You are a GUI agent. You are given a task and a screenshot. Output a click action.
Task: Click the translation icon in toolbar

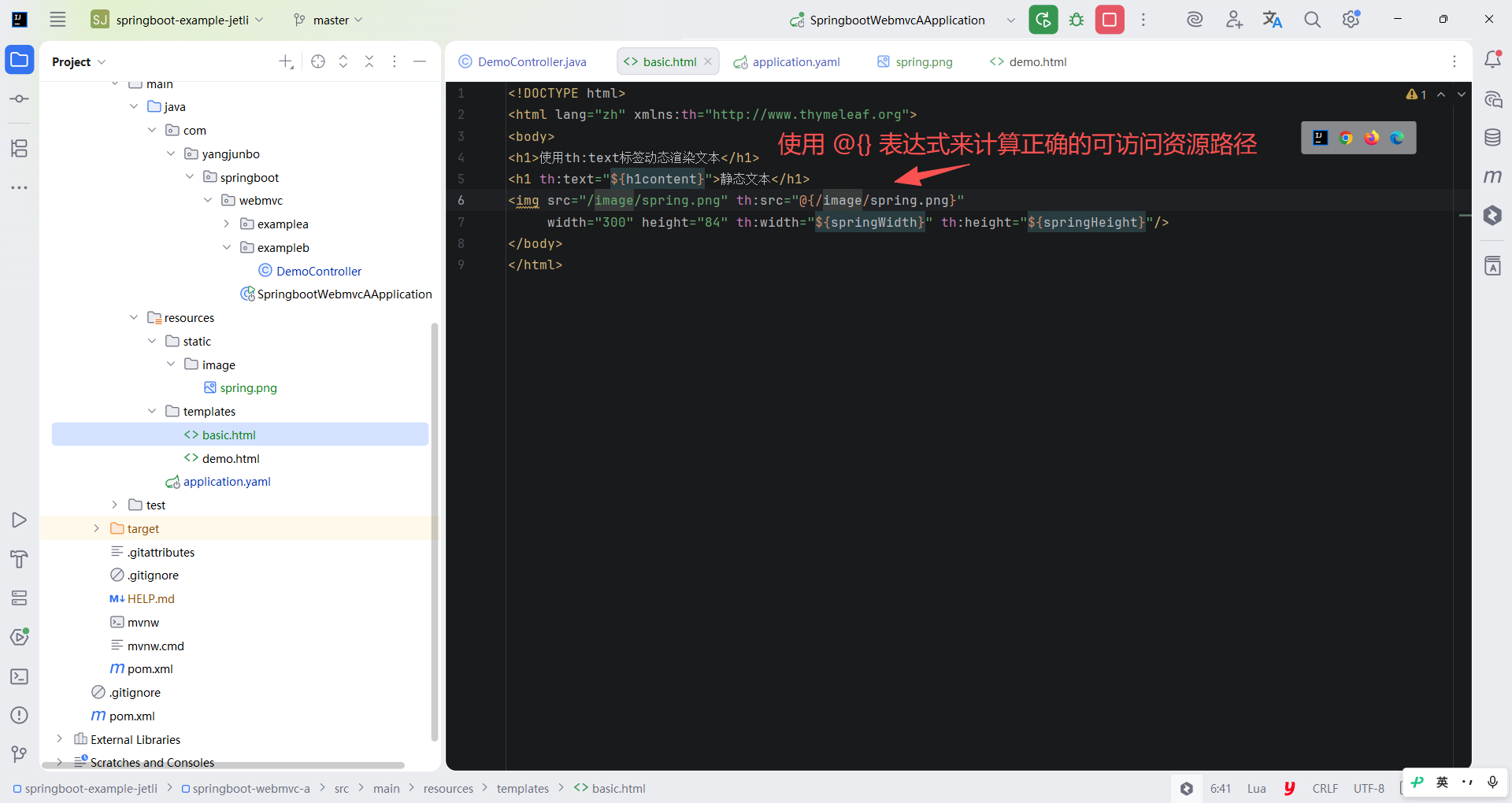1273,20
